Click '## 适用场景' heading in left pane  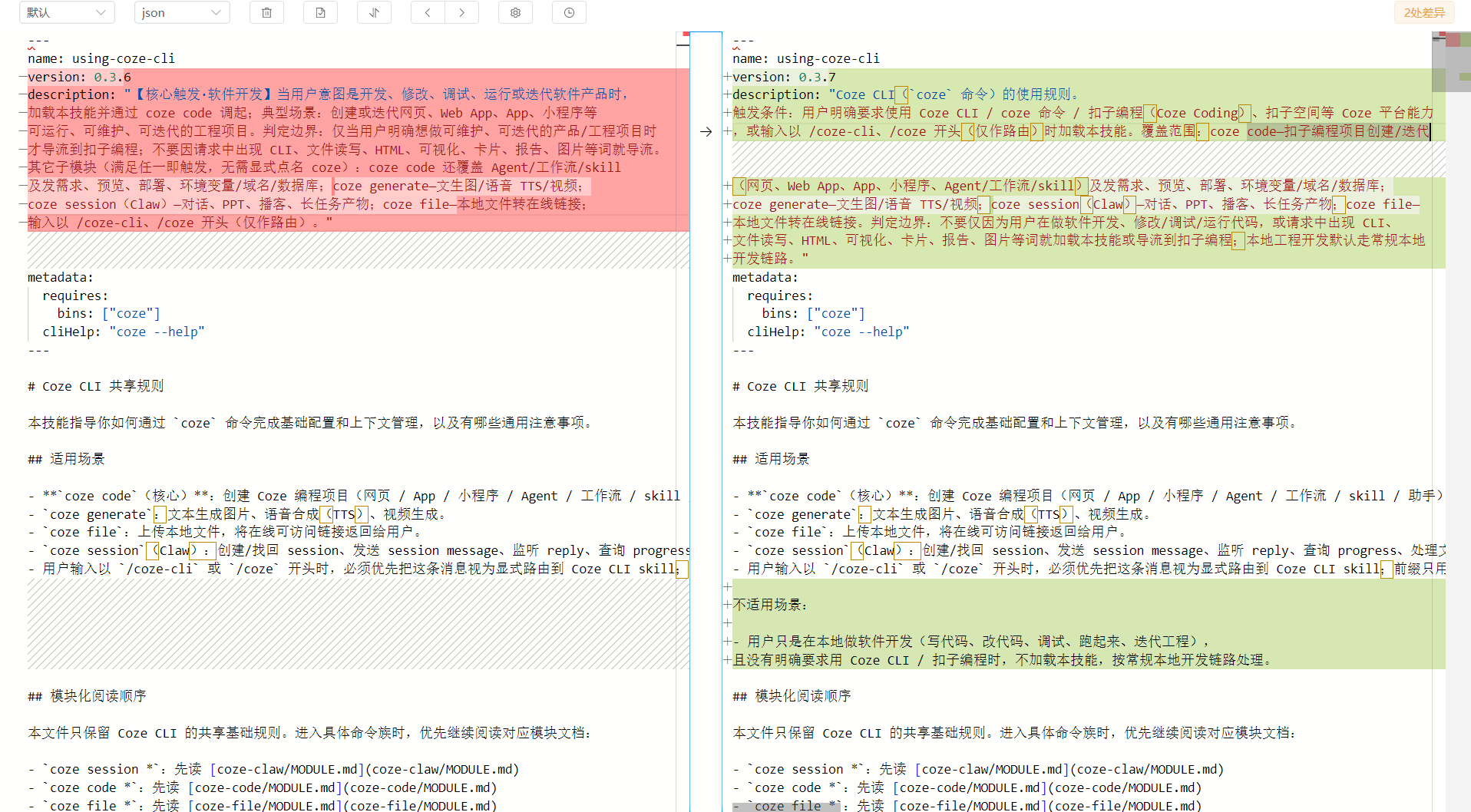coord(66,459)
